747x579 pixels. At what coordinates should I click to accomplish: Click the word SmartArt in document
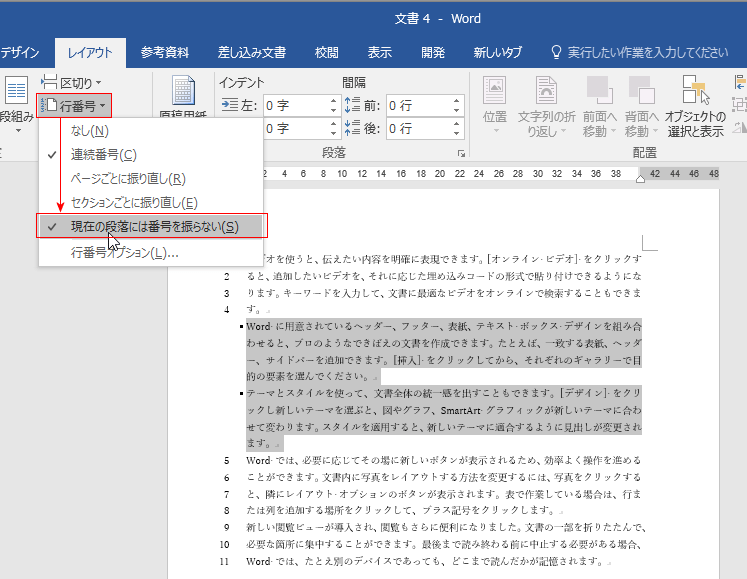tap(460, 410)
